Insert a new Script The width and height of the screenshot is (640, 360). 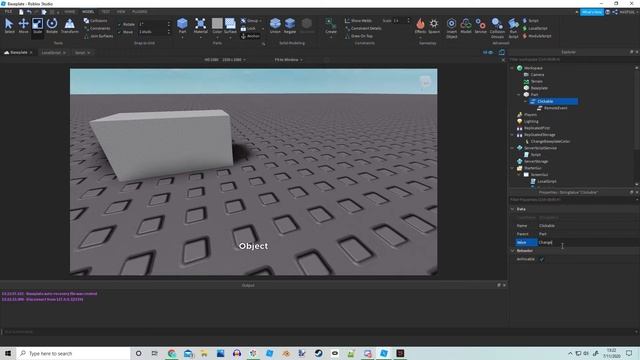tap(531, 20)
